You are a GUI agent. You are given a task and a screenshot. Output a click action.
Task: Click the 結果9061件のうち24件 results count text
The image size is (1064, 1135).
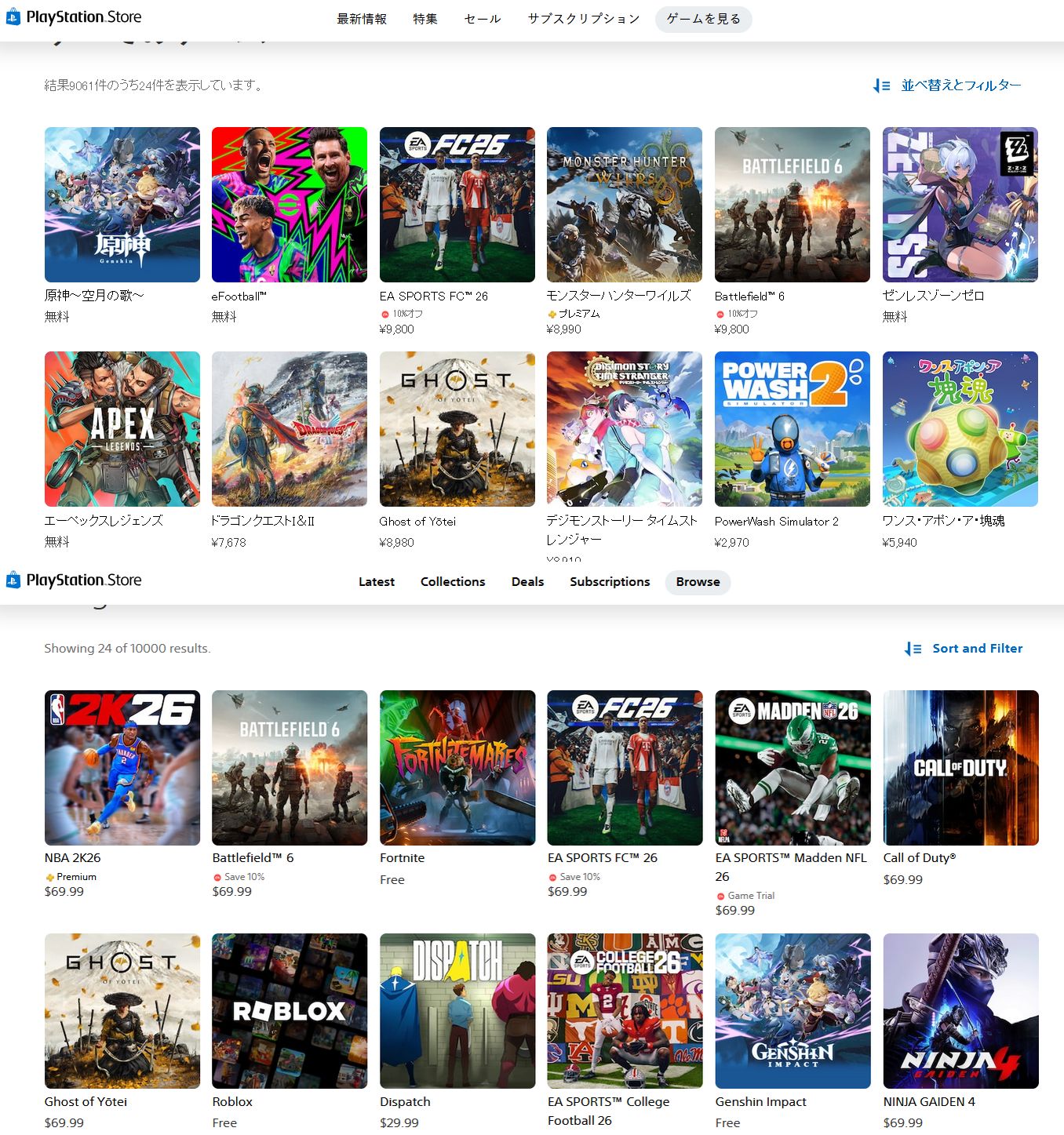point(155,85)
